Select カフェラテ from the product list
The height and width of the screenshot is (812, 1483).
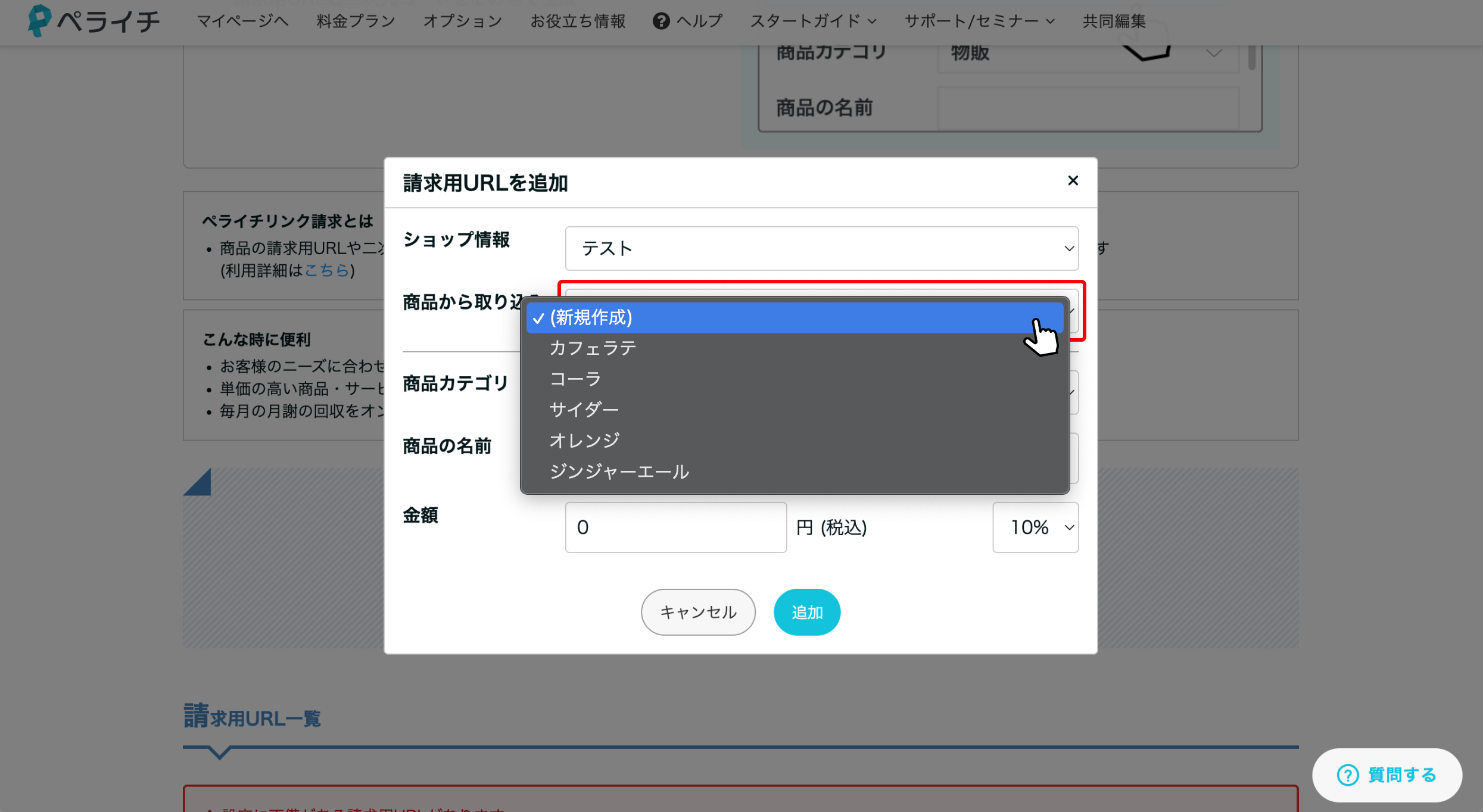coord(795,348)
